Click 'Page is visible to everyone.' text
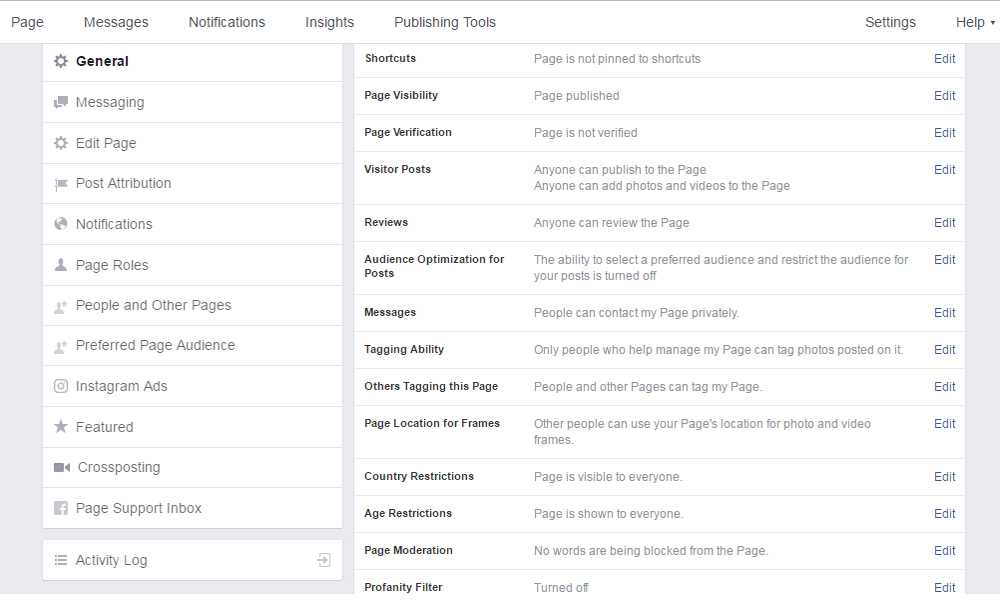 tap(608, 476)
